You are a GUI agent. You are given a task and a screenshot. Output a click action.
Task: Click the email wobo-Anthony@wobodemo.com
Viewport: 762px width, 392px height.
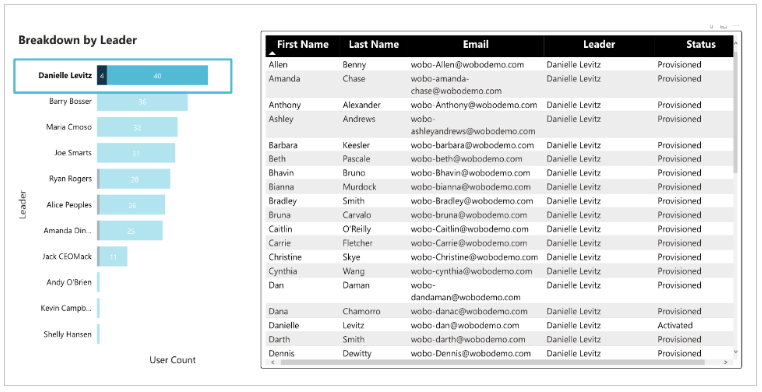(474, 105)
